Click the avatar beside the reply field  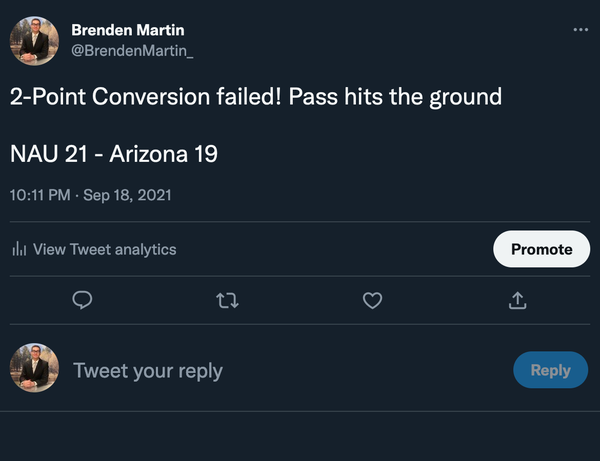pos(34,369)
